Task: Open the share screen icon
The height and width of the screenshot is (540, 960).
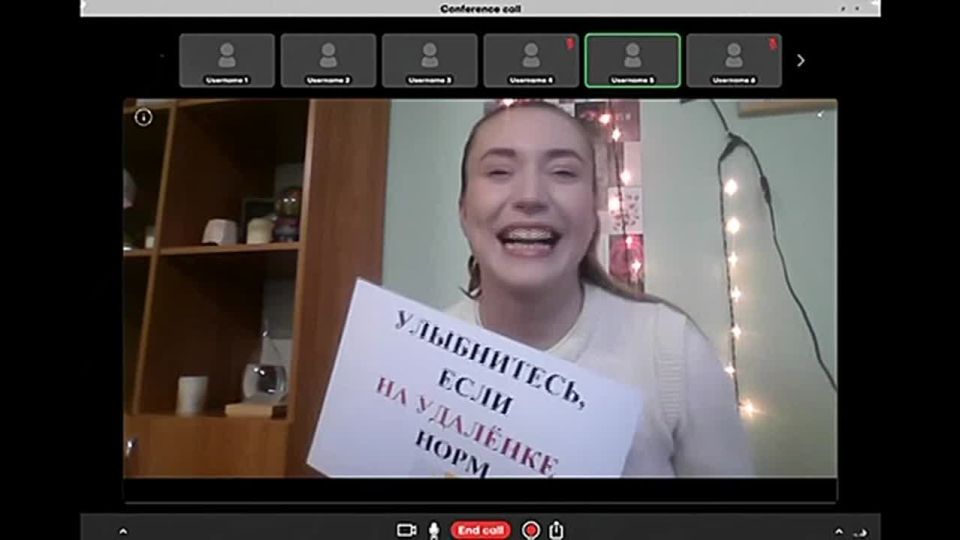Action: pos(557,530)
